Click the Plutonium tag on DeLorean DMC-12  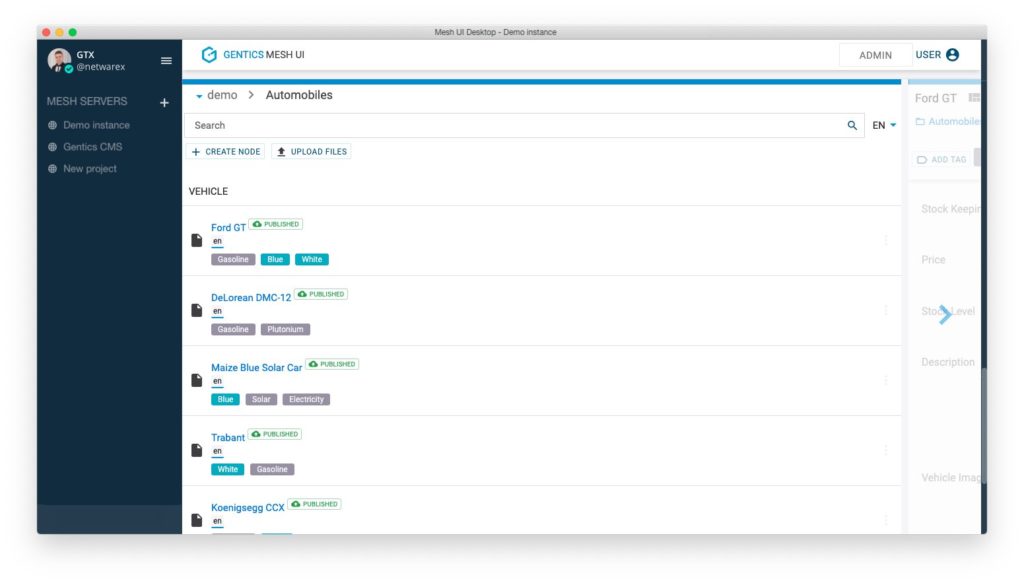[x=285, y=329]
